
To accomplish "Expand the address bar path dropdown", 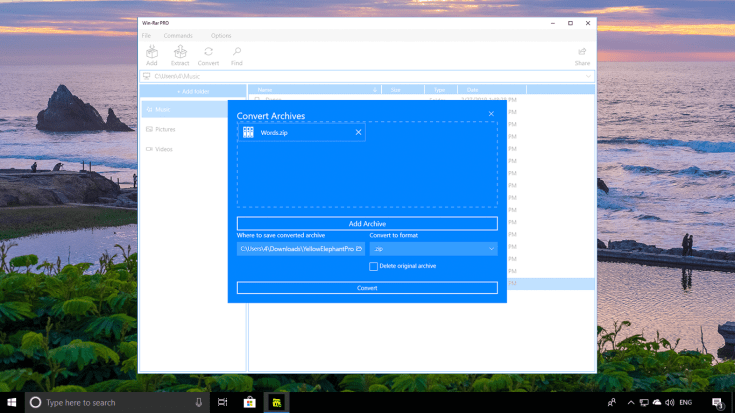I will (x=587, y=76).
